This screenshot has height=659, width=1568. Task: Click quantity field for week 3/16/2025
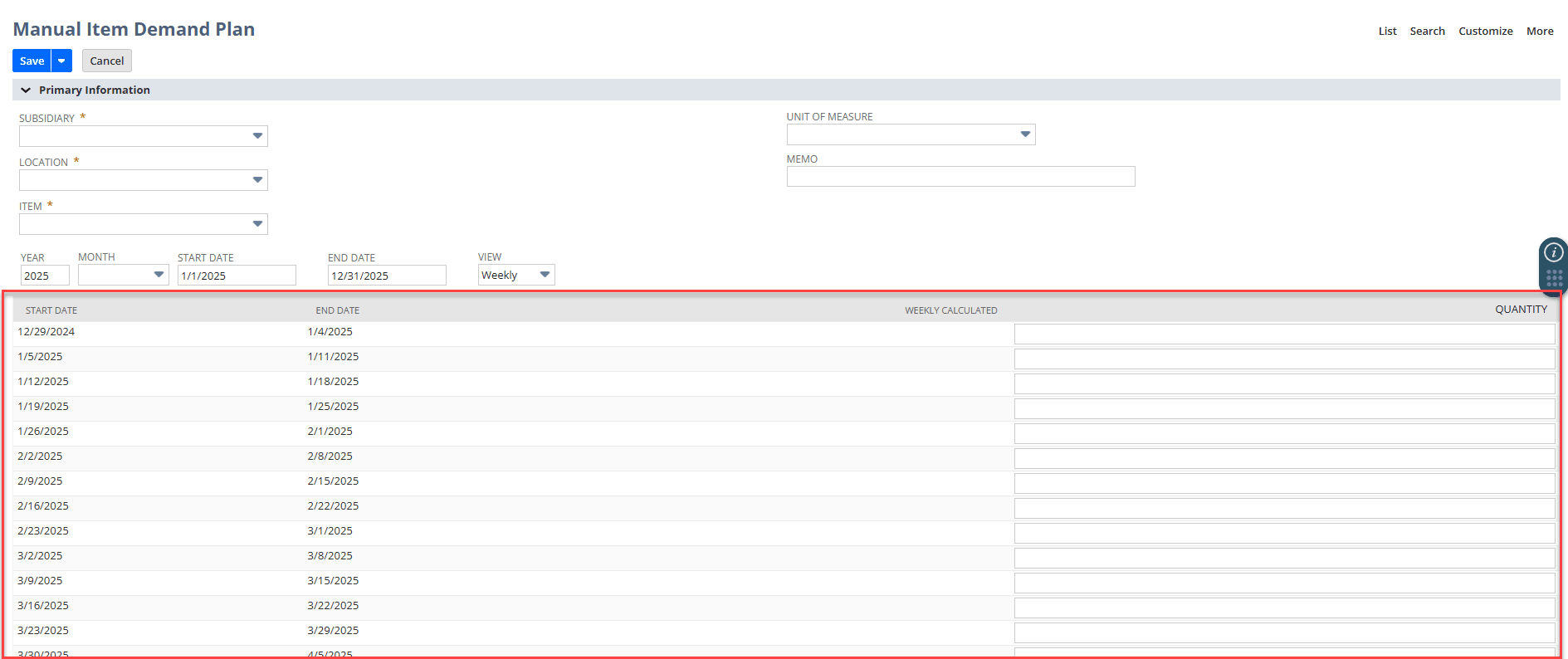pos(1284,608)
